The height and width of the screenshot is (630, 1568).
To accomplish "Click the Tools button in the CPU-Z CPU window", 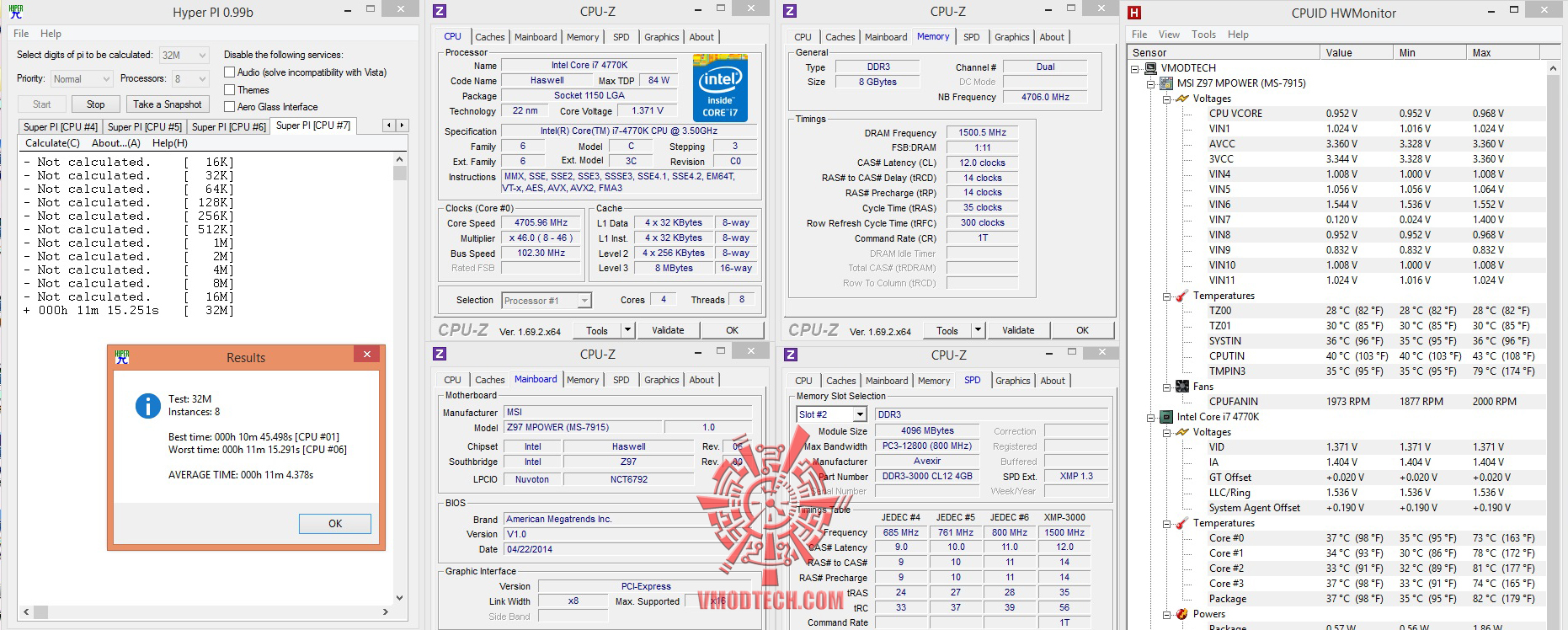I will click(x=597, y=330).
